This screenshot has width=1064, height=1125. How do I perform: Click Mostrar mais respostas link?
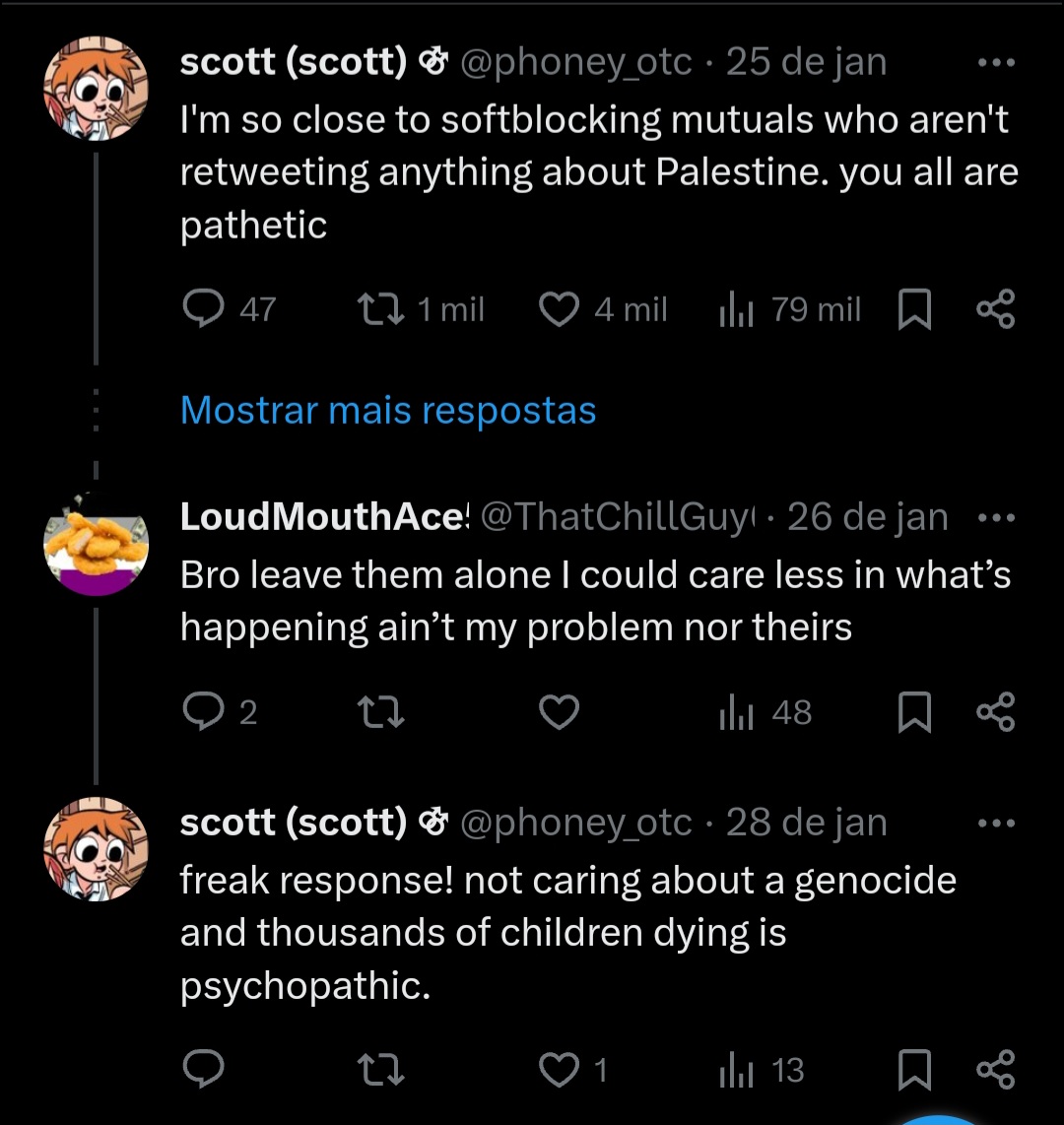(x=388, y=410)
